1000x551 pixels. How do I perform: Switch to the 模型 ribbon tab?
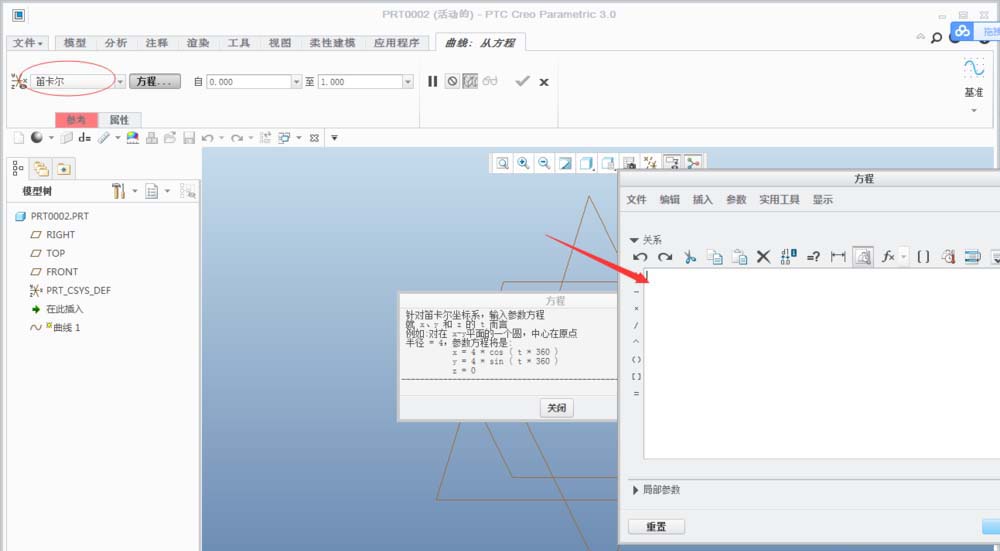click(75, 43)
